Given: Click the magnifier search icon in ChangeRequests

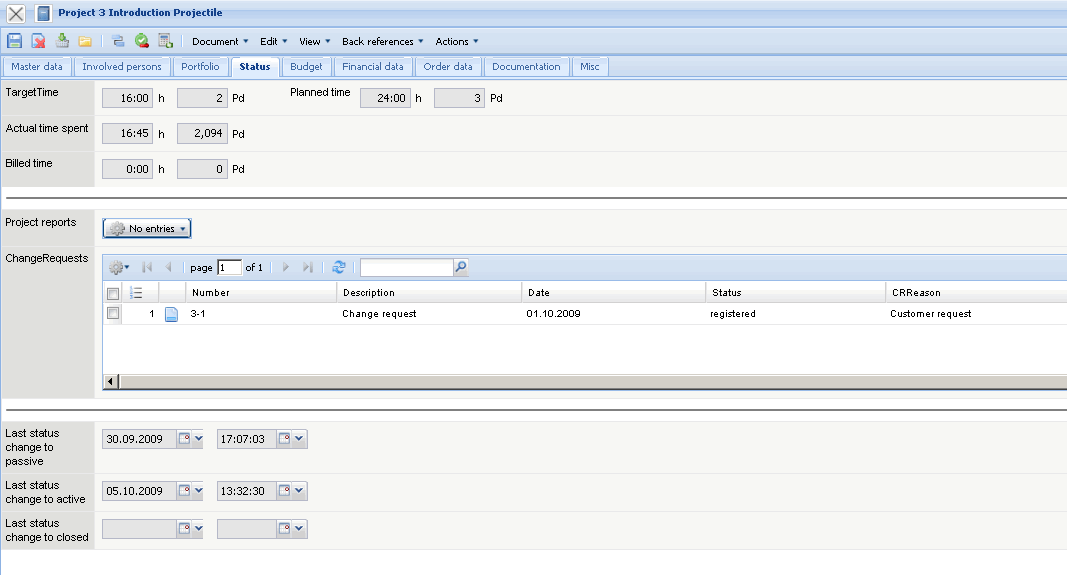Looking at the screenshot, I should coord(460,267).
